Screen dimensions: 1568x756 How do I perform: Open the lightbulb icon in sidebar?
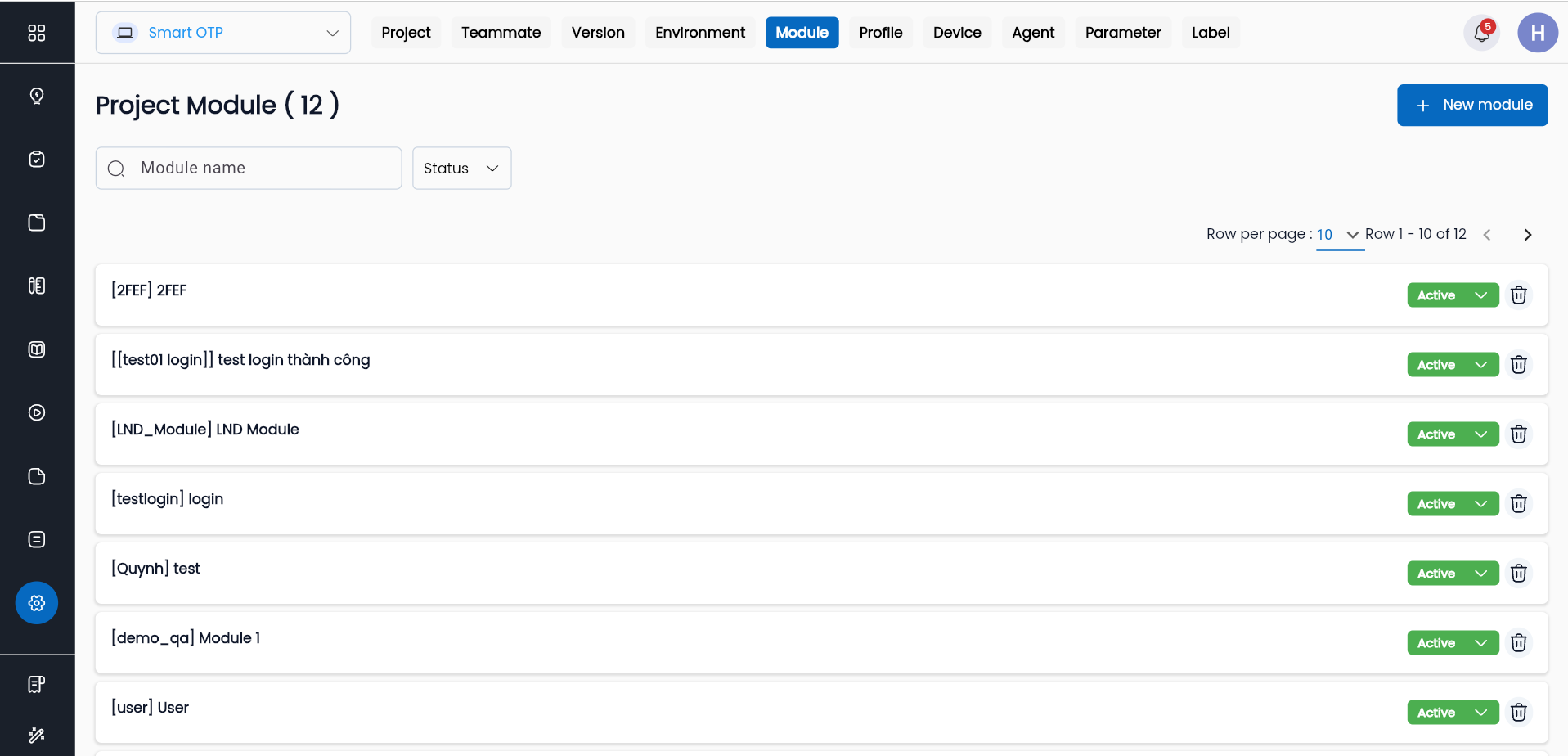pyautogui.click(x=37, y=96)
